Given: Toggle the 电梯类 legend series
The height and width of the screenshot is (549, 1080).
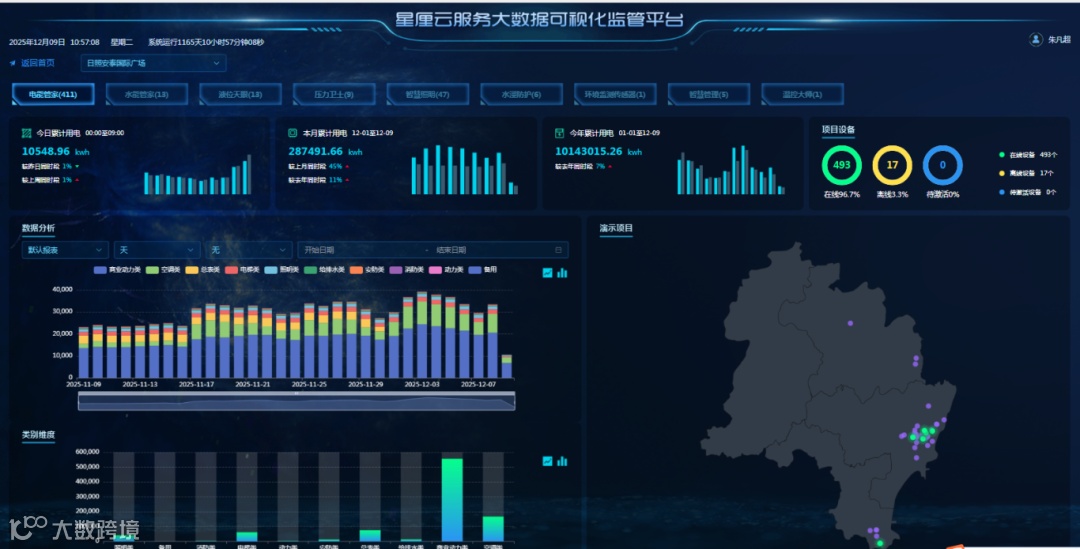Looking at the screenshot, I should tap(242, 270).
